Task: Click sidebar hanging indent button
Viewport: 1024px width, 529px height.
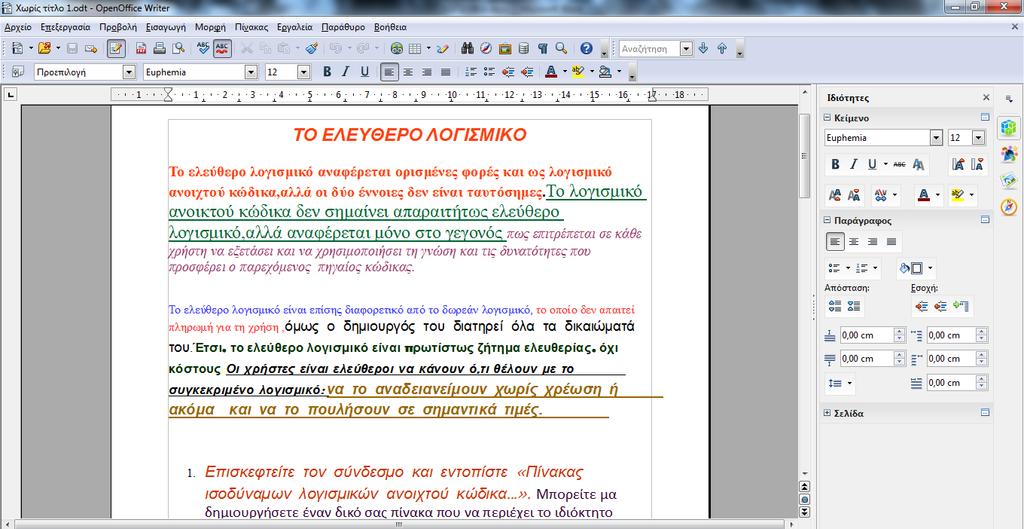Action: (959, 306)
